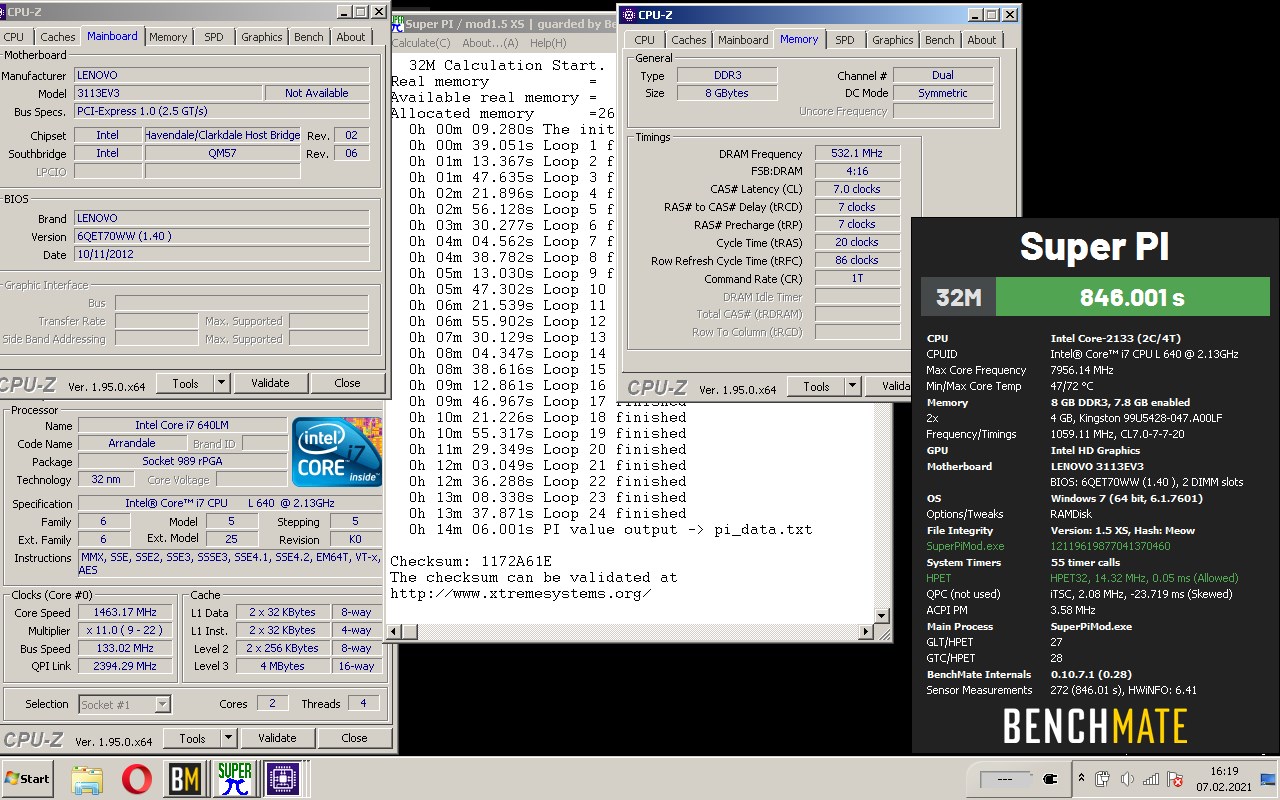Click the 846.001 s result in BenchMate

(x=1132, y=297)
